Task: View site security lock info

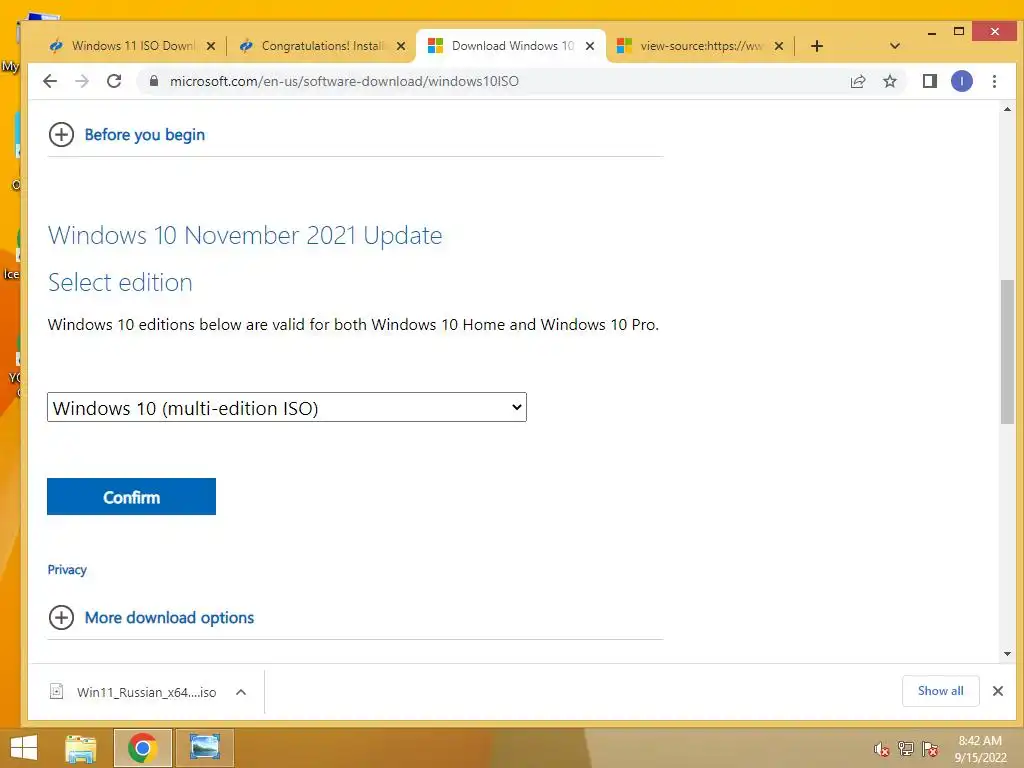Action: 154,81
